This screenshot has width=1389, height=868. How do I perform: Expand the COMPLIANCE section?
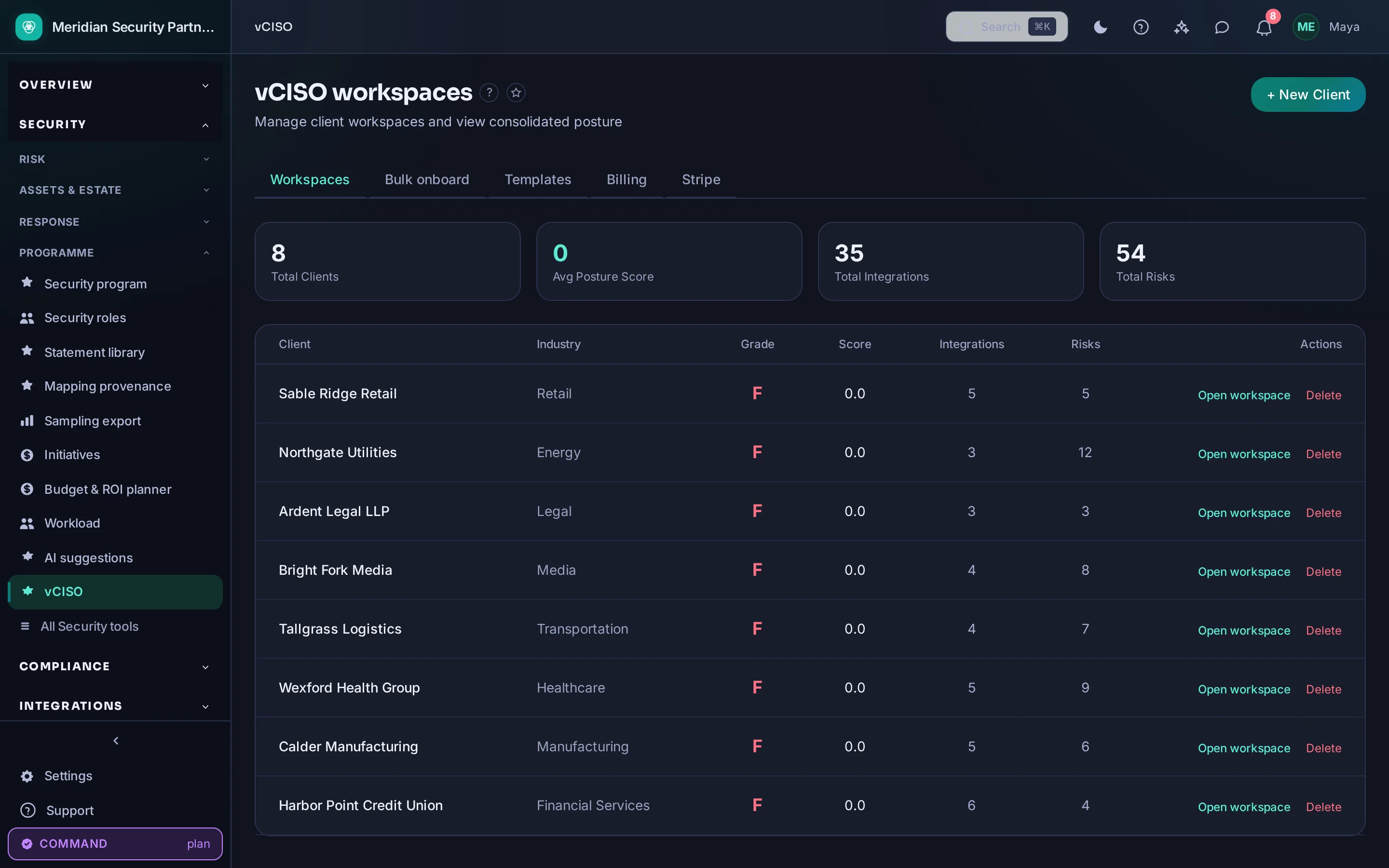[115, 666]
